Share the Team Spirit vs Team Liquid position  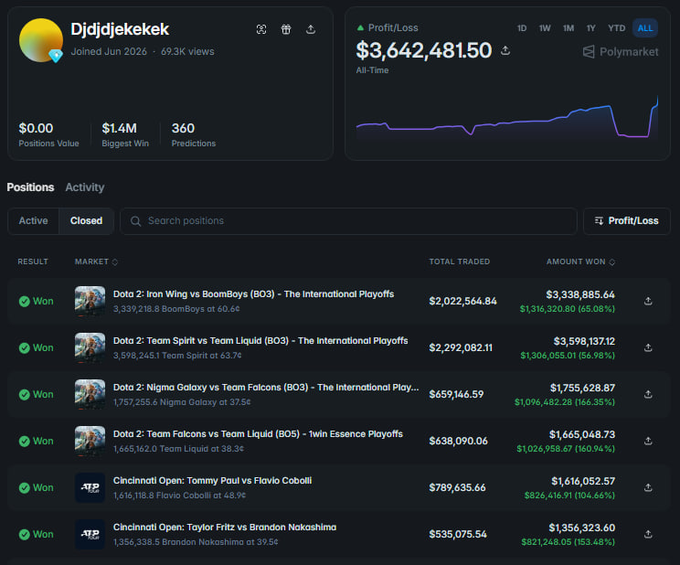(648, 348)
